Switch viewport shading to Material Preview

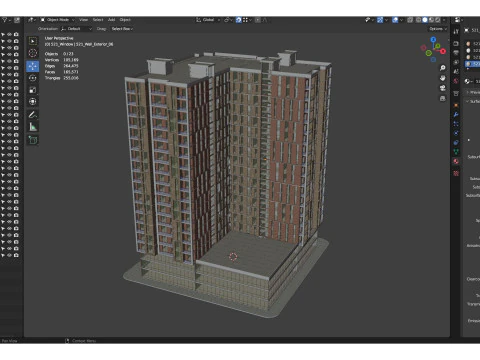[431, 20]
